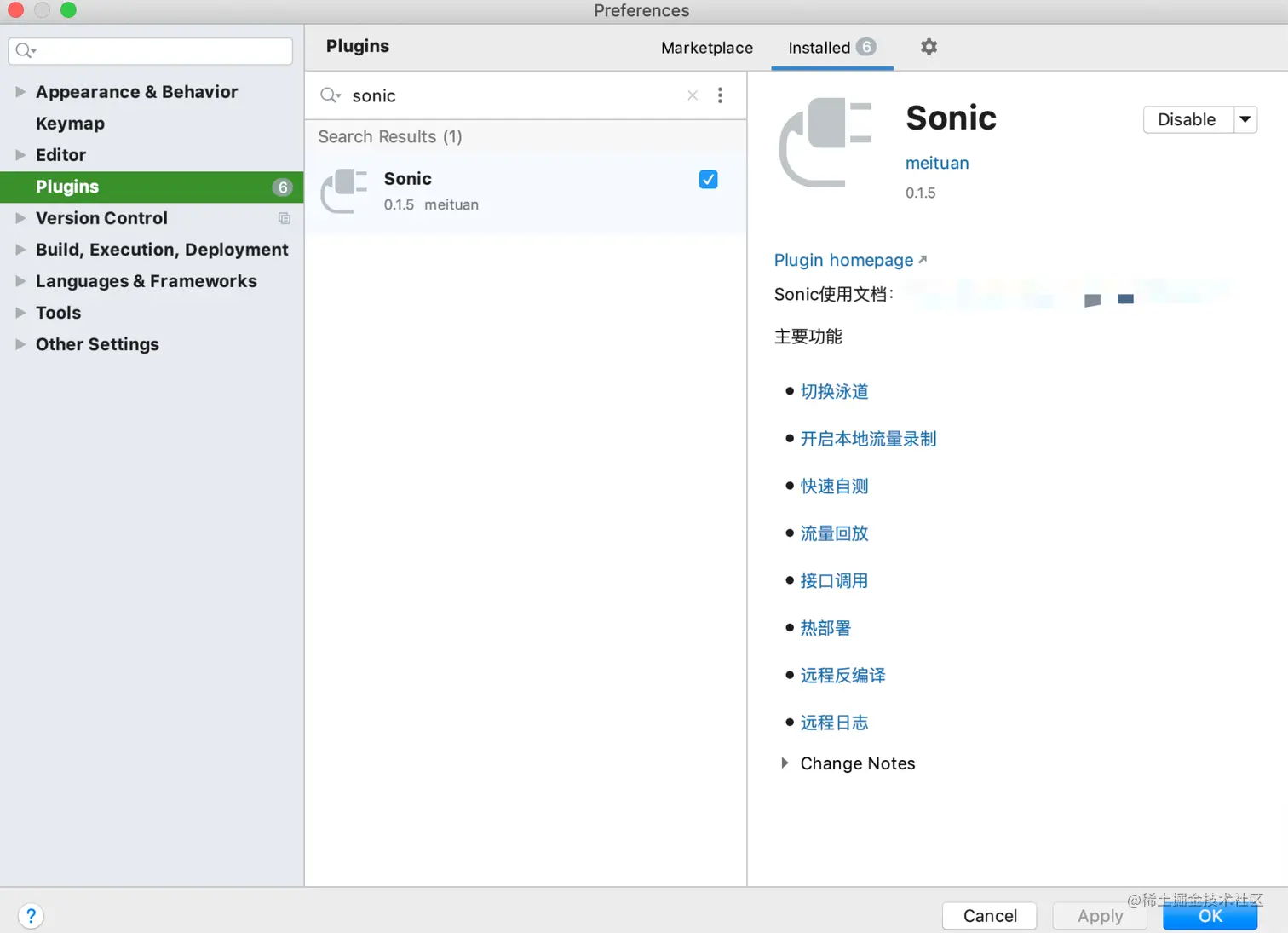
Task: Open the 切换泳道 link
Action: point(834,391)
